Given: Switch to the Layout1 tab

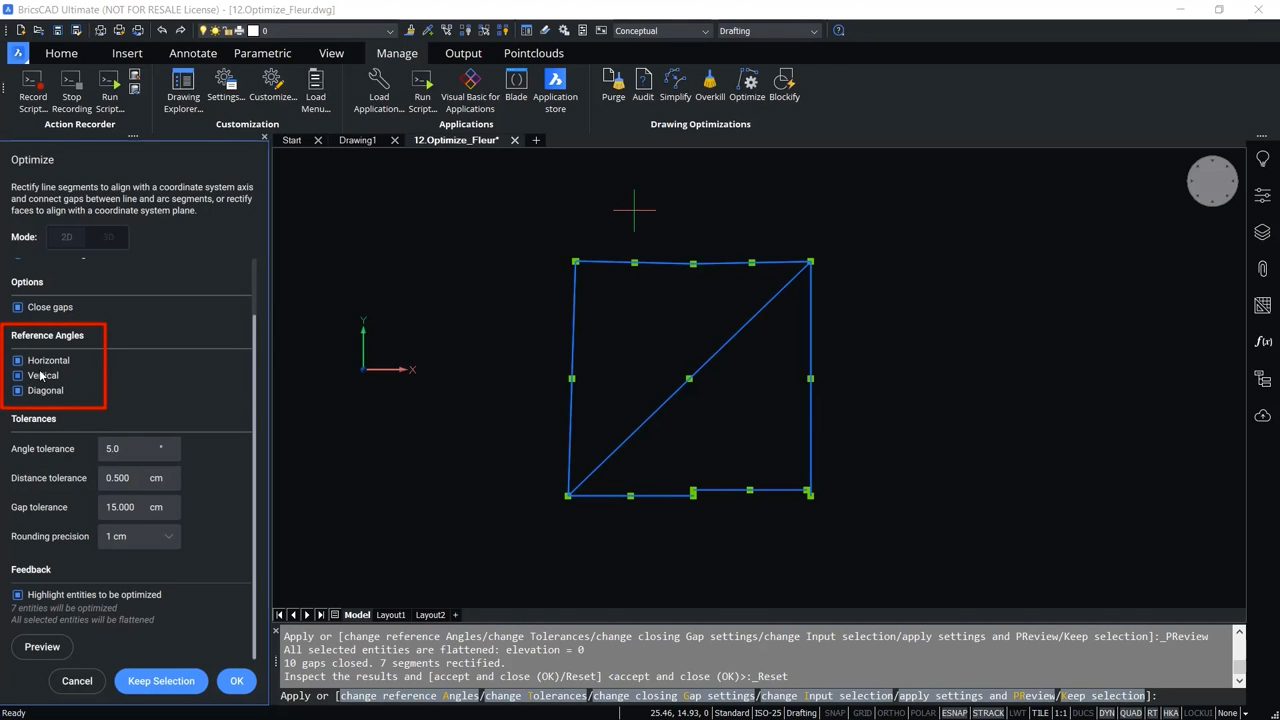Looking at the screenshot, I should click(x=391, y=615).
